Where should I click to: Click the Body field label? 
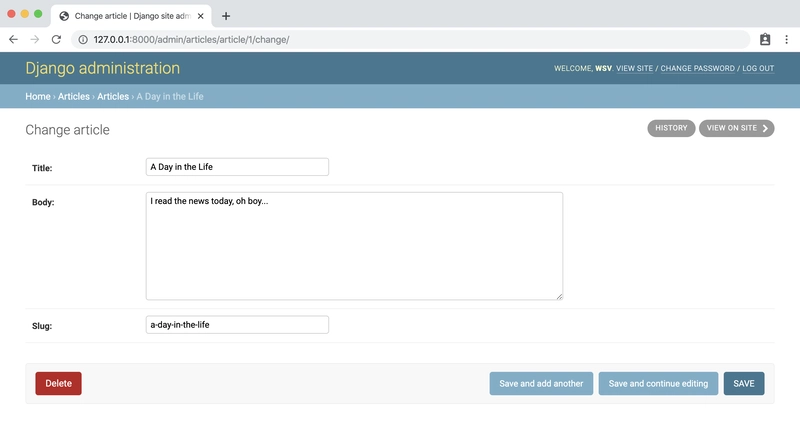43,202
